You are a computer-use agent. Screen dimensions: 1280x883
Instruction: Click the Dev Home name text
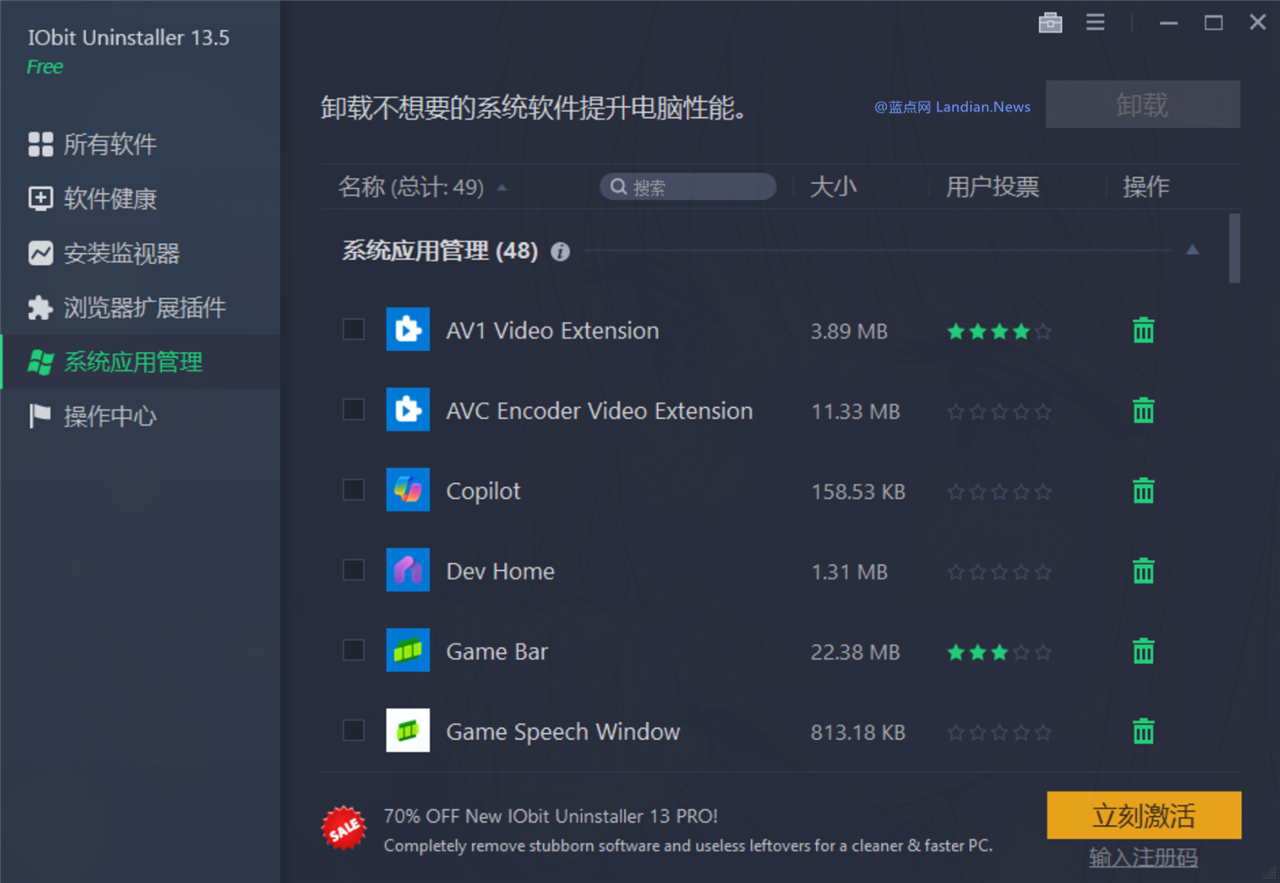point(500,571)
